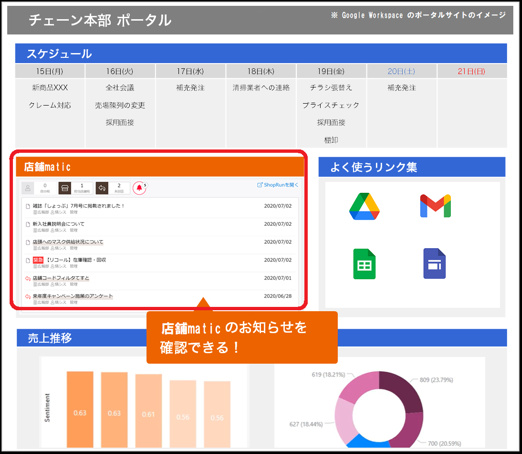This screenshot has height=454, width=522.
Task: Click the donut segment labeled 619 (18.21%)
Action: coord(360,387)
